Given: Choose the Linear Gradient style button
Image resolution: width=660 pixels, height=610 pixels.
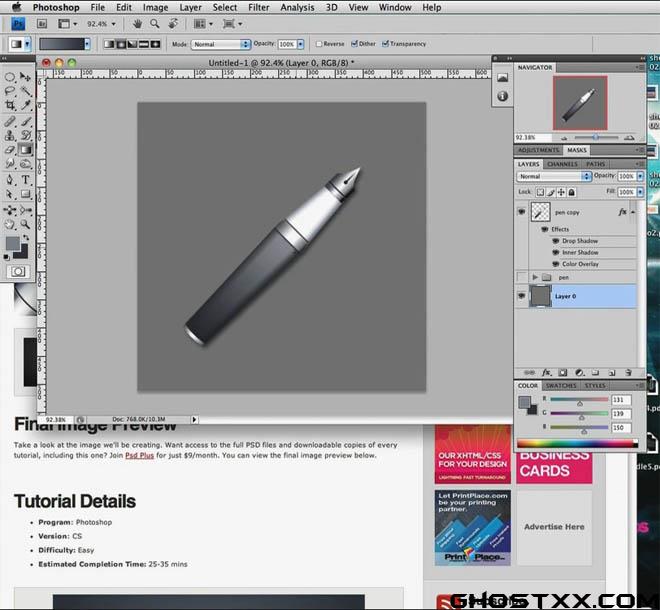Looking at the screenshot, I should point(109,44).
